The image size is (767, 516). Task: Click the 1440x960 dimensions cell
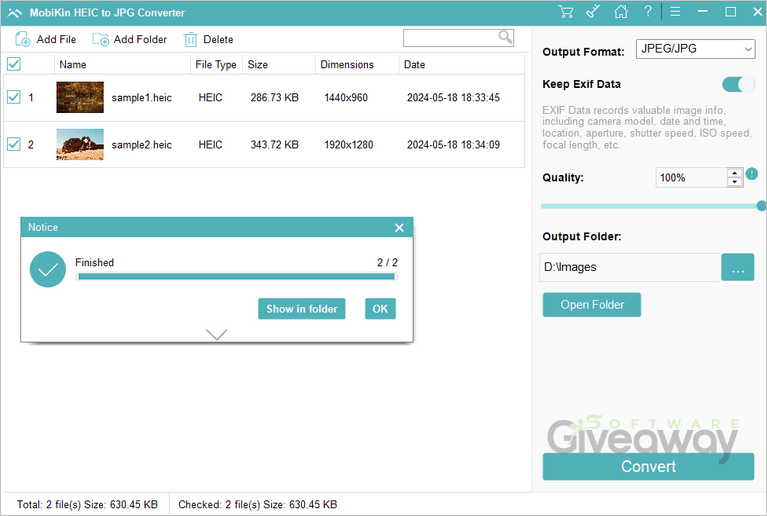346,97
